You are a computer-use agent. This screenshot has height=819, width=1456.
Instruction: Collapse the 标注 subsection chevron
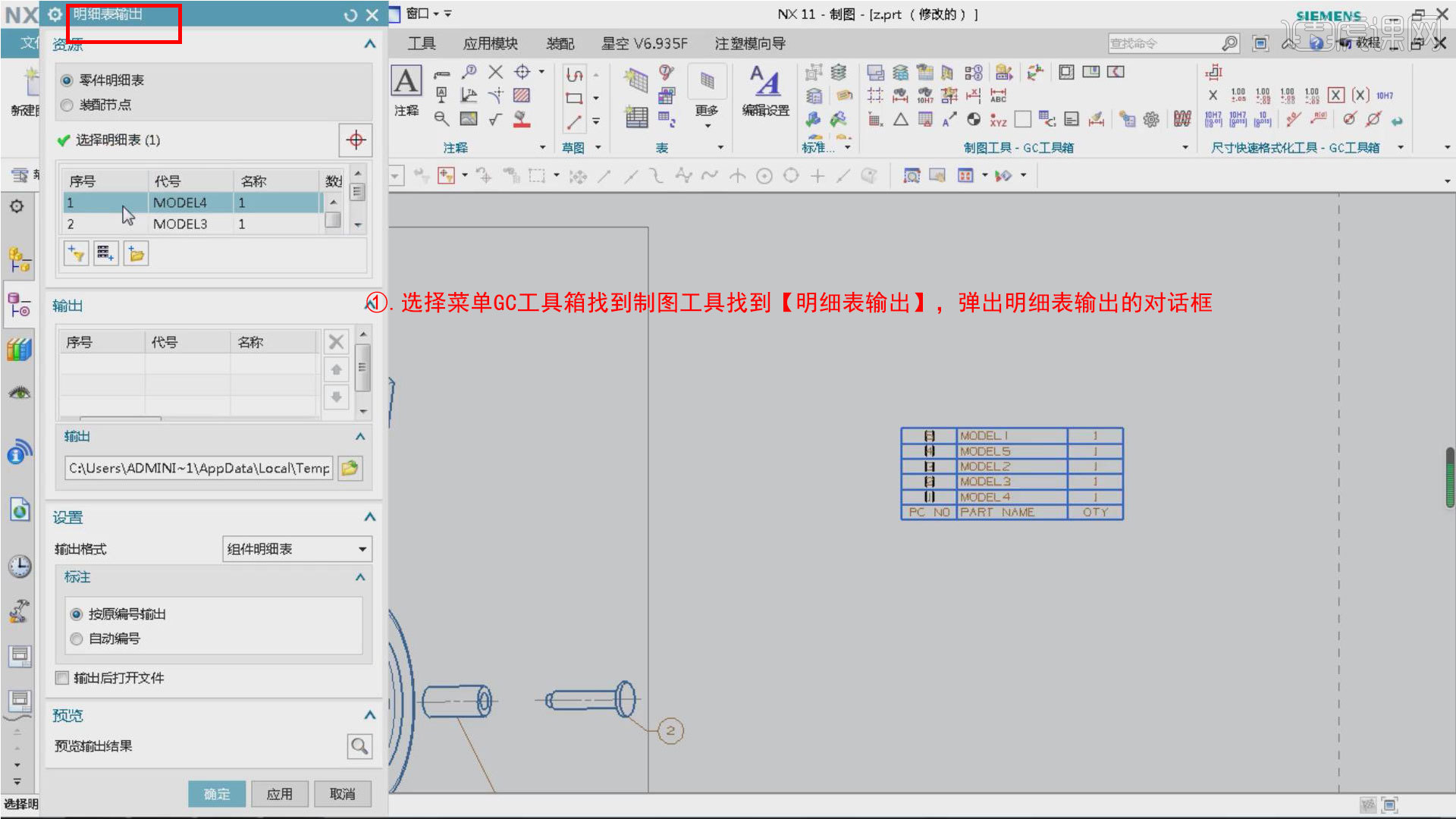tap(360, 577)
